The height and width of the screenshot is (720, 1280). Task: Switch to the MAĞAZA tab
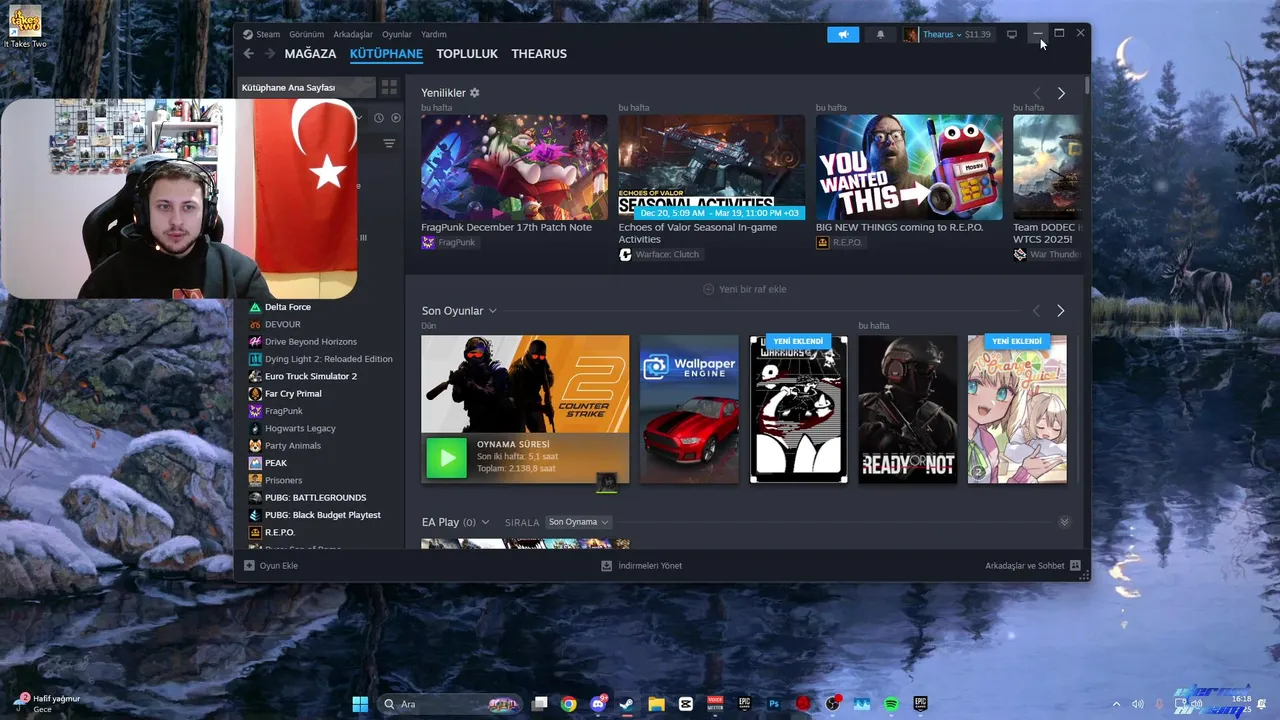tap(310, 54)
